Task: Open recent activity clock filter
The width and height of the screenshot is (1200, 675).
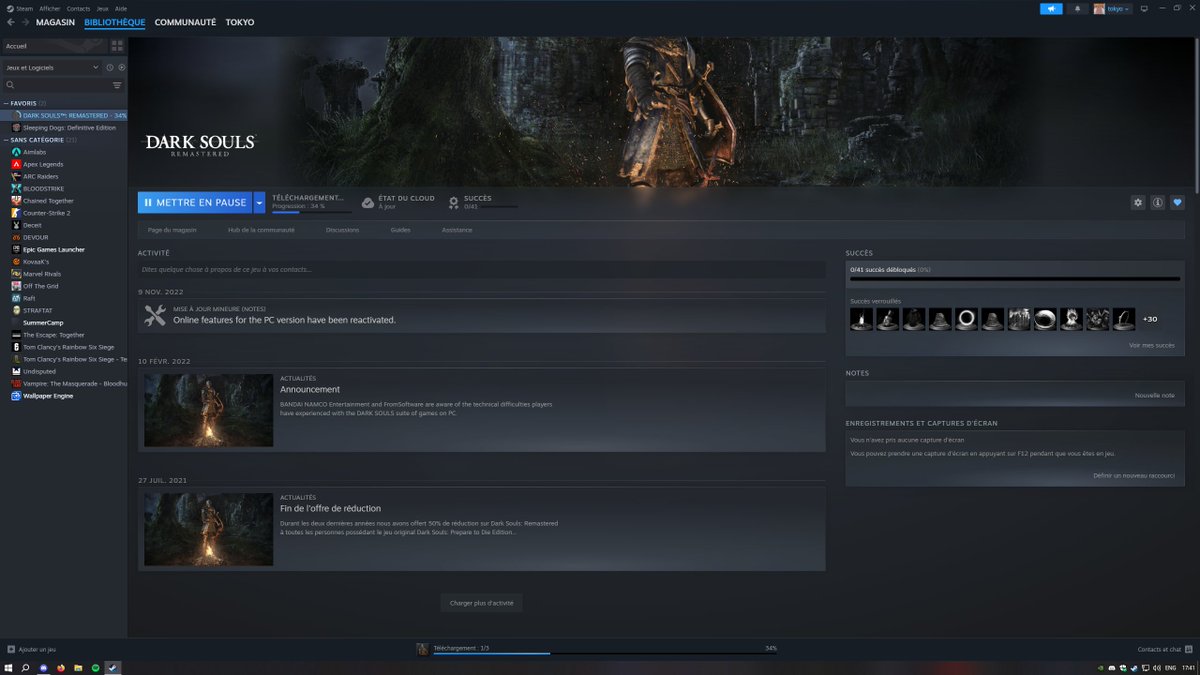Action: pos(110,67)
